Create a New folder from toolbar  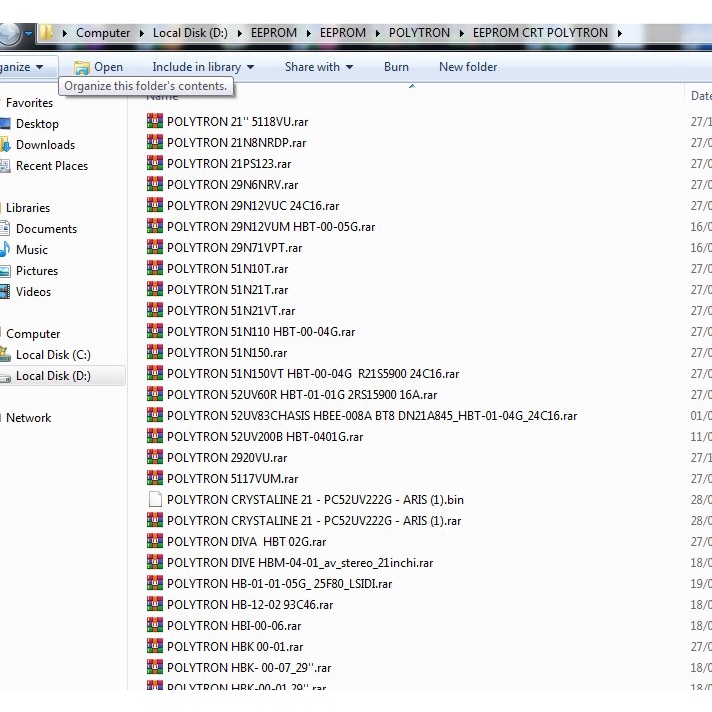(468, 67)
